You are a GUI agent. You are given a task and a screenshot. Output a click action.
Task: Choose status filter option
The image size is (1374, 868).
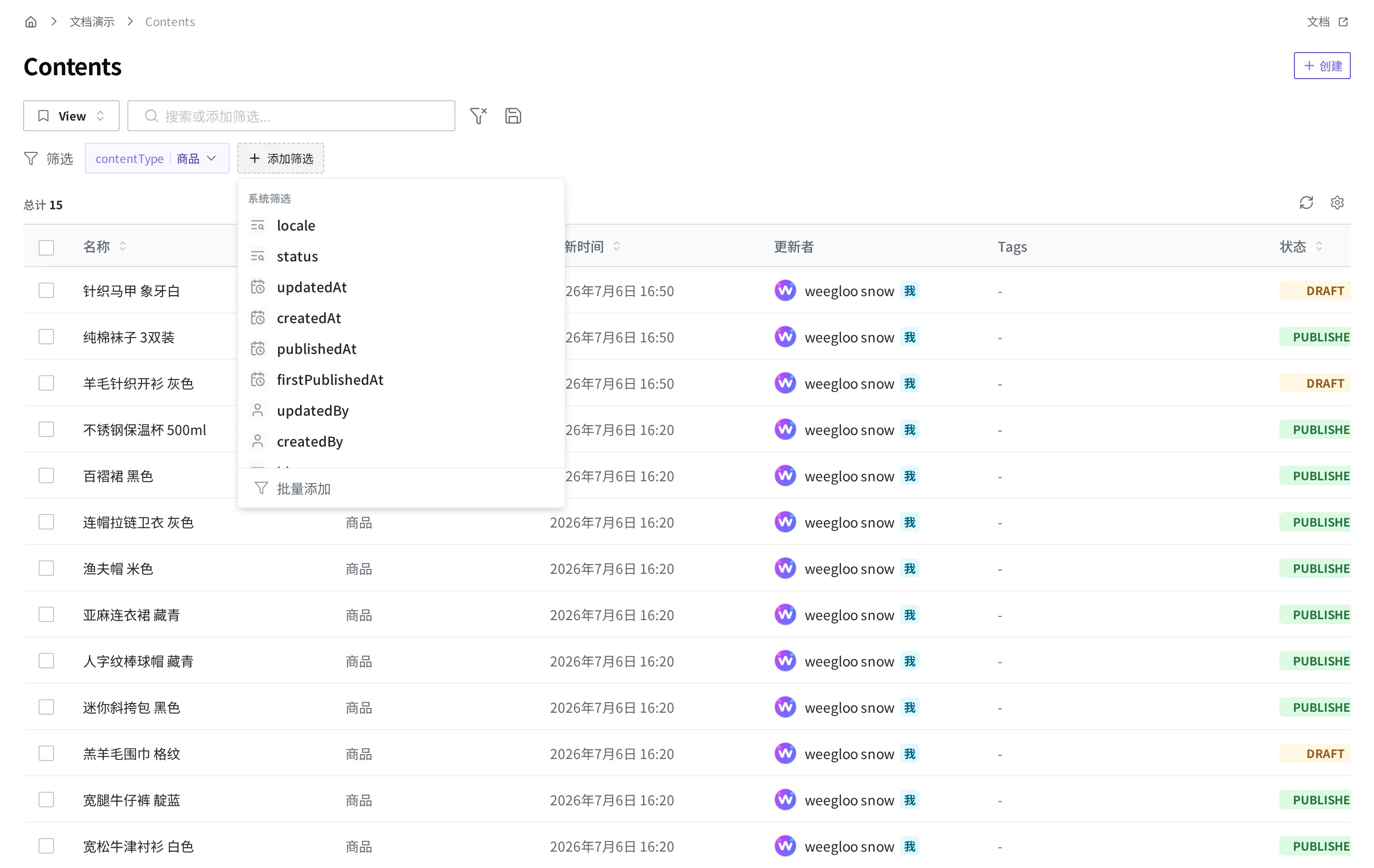point(401,256)
